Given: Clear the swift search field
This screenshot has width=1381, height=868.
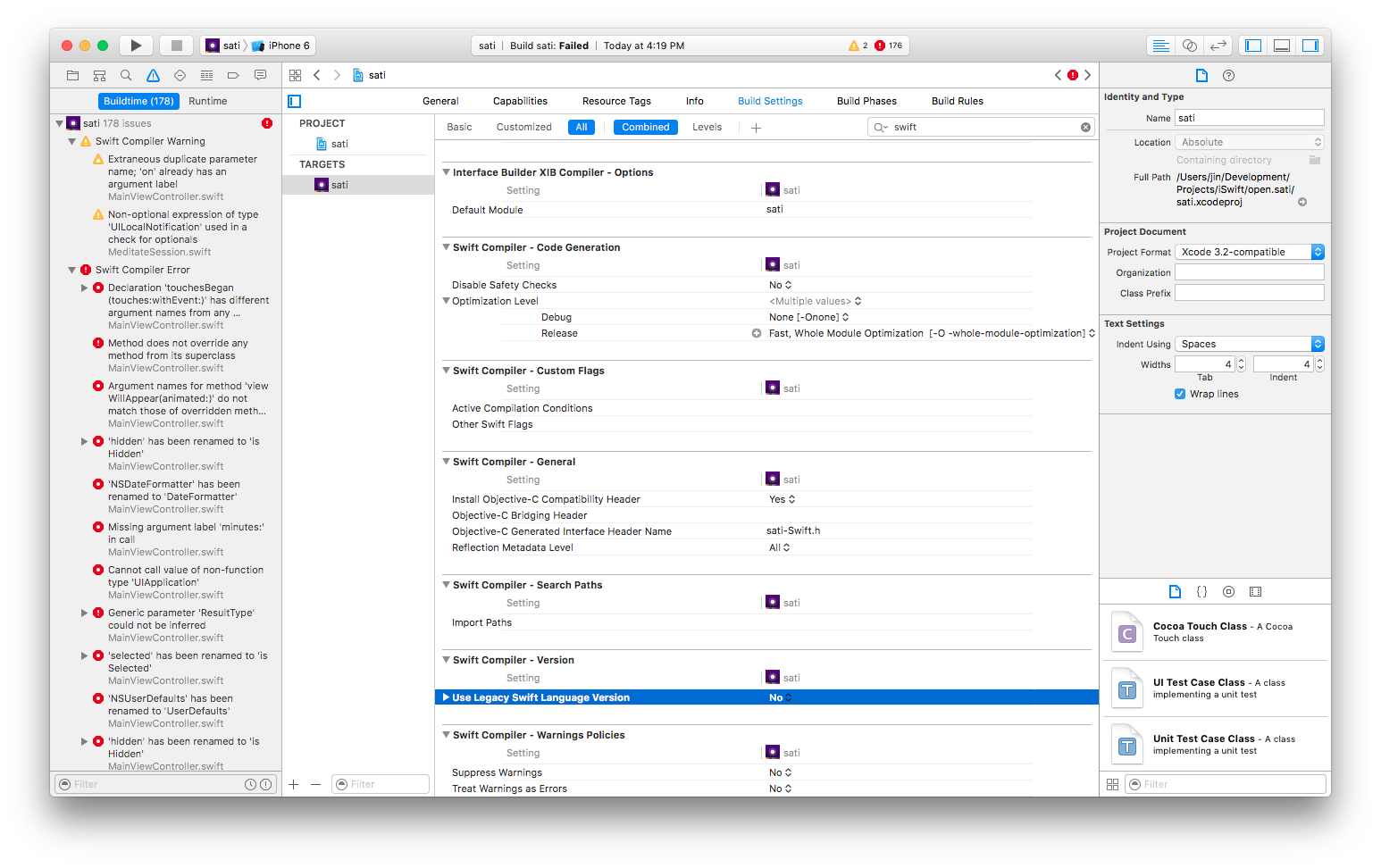Looking at the screenshot, I should (1085, 127).
